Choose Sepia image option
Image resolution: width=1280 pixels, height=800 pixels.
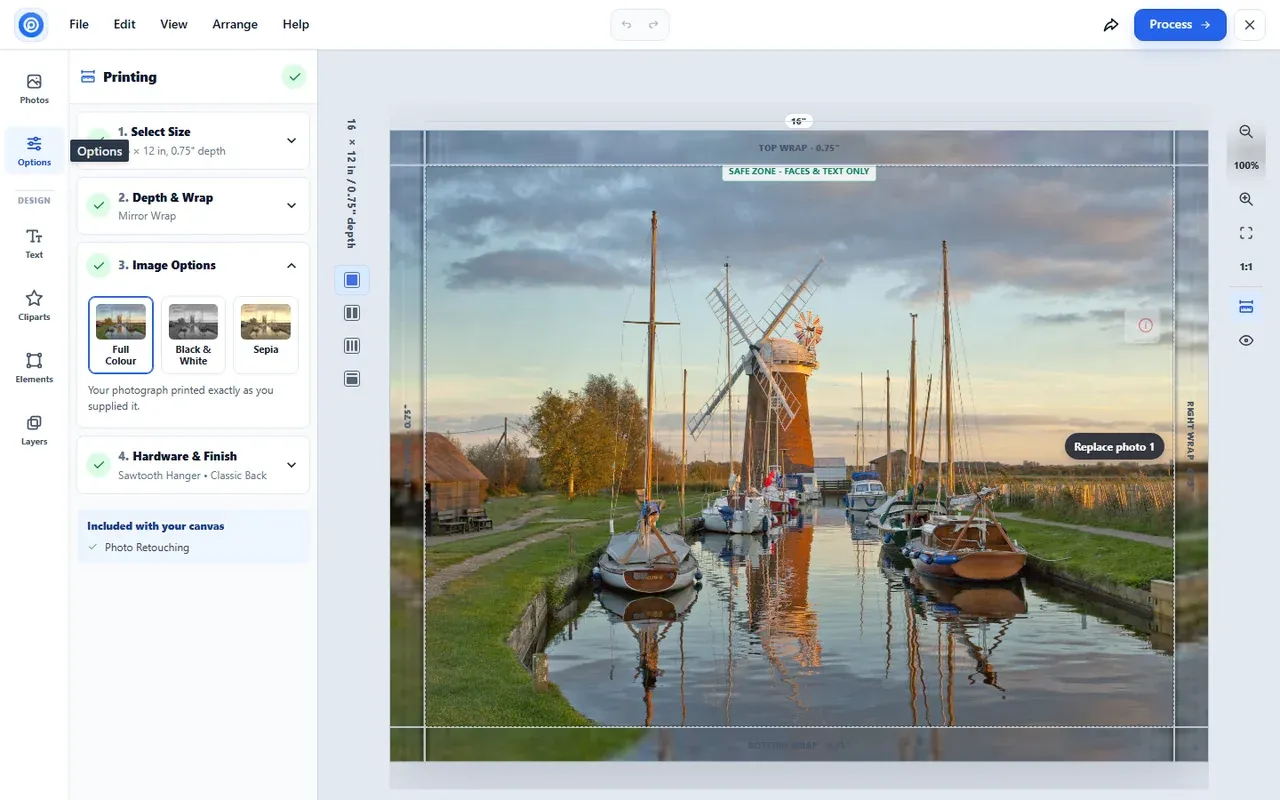point(266,335)
